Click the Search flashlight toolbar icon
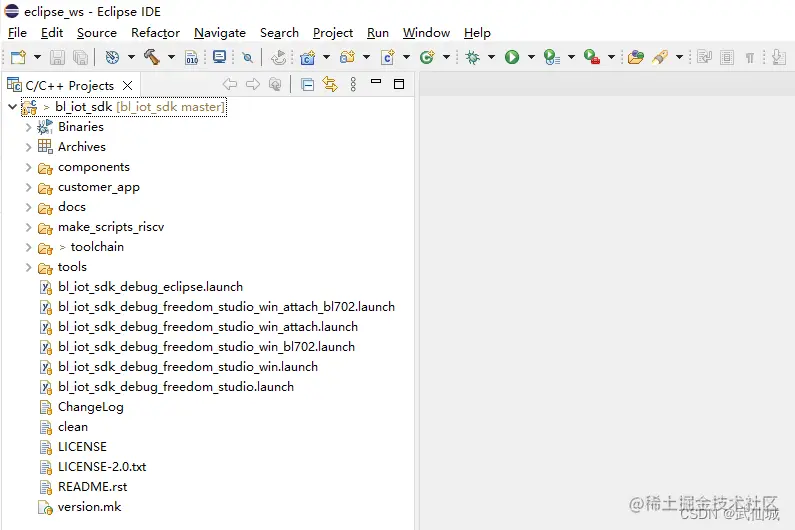This screenshot has height=530, width=795. coord(660,57)
